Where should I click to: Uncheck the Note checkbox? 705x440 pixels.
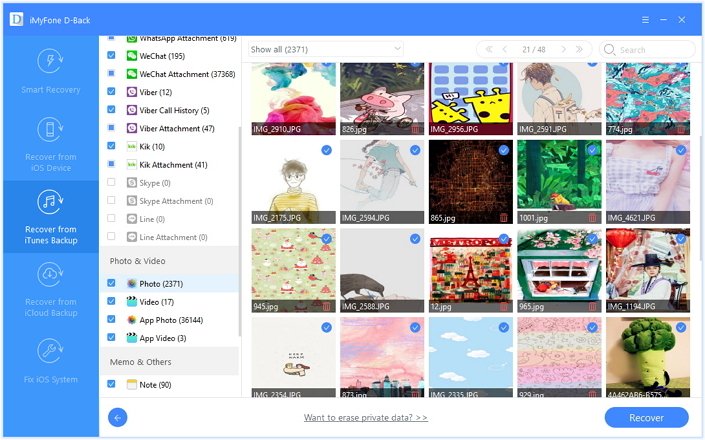coord(111,384)
